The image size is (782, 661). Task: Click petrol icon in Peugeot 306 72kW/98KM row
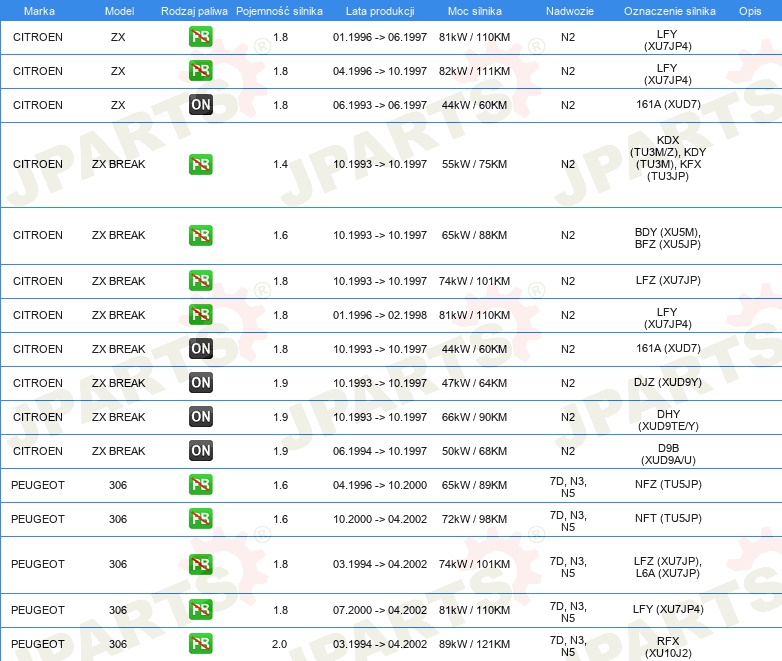click(x=200, y=518)
